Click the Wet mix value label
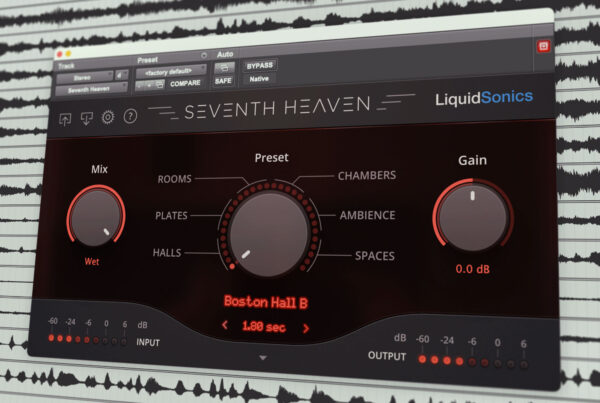 pyautogui.click(x=92, y=262)
